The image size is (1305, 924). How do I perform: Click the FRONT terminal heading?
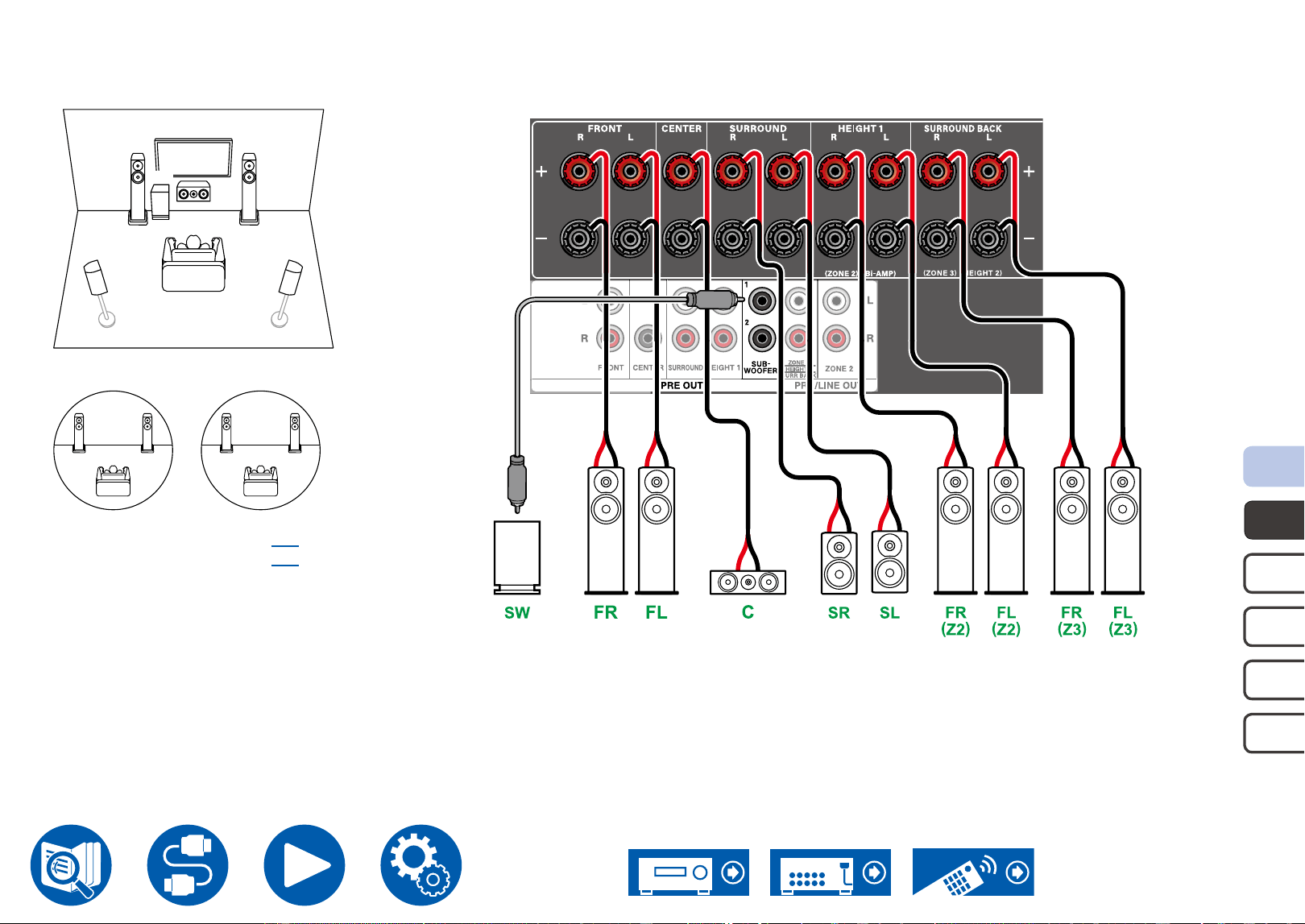click(x=605, y=129)
